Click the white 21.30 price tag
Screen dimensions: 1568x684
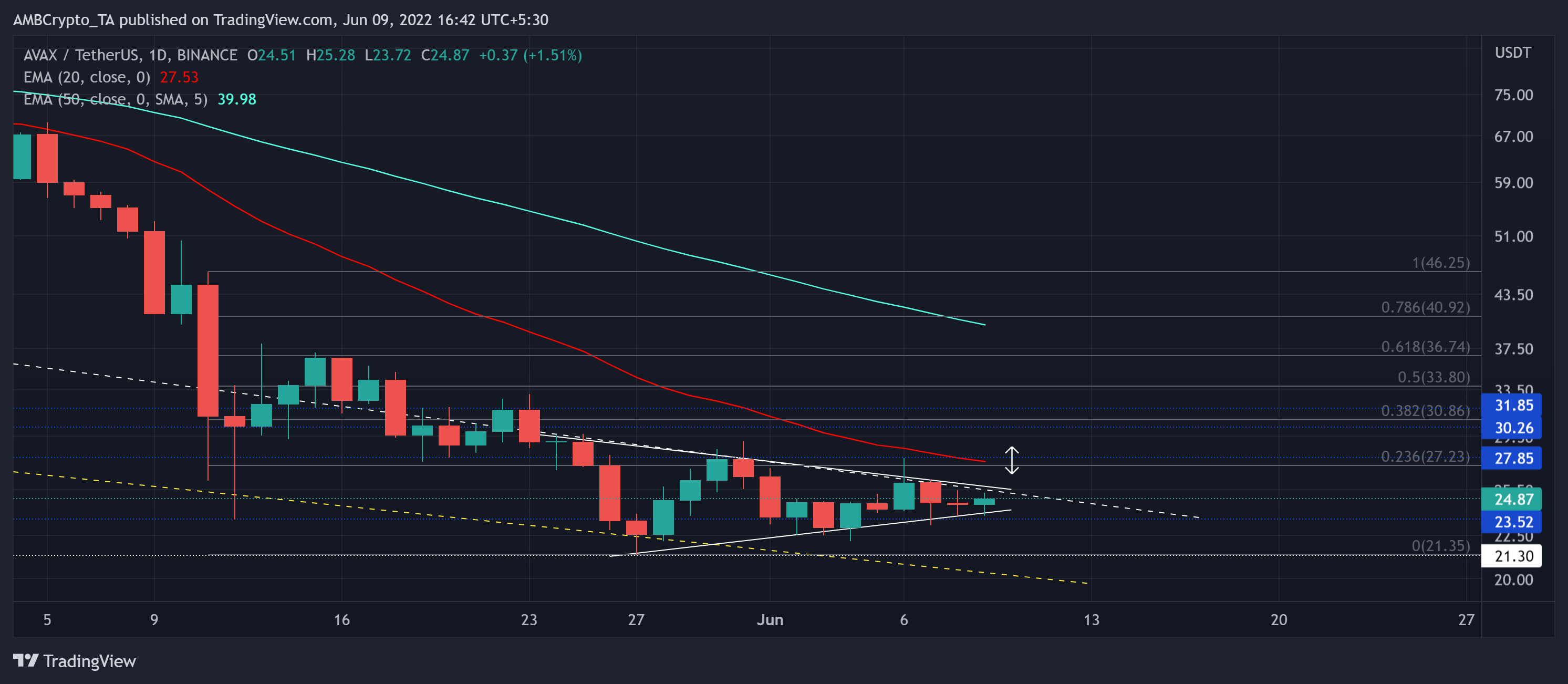(1511, 556)
